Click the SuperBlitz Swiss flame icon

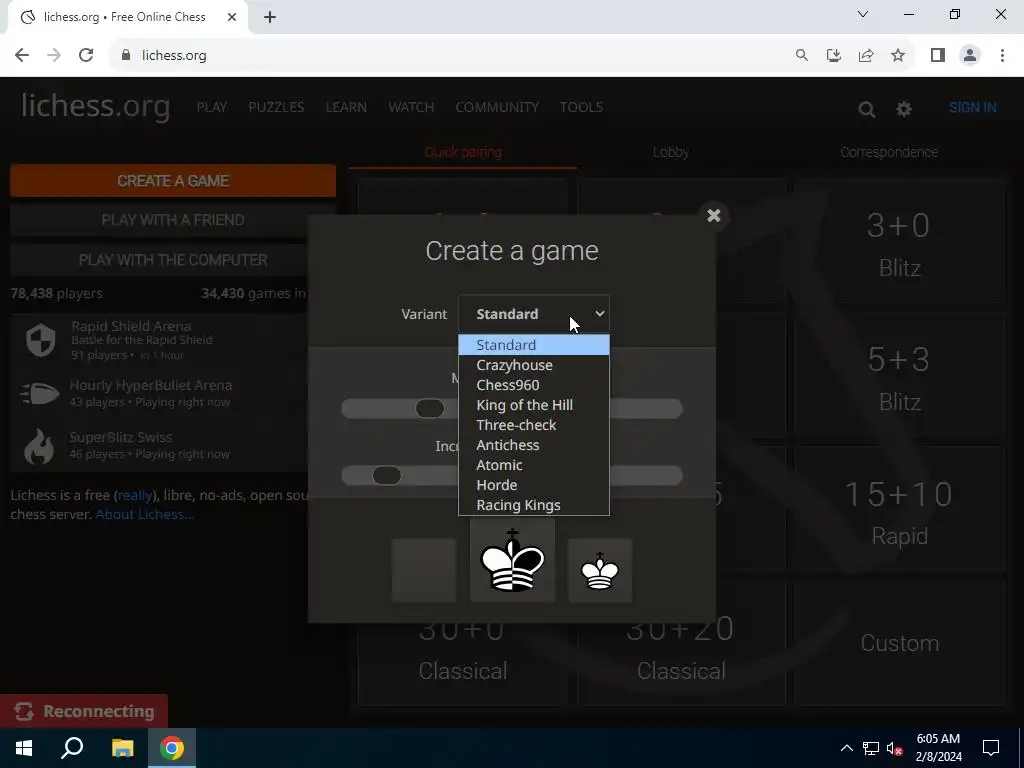(39, 446)
